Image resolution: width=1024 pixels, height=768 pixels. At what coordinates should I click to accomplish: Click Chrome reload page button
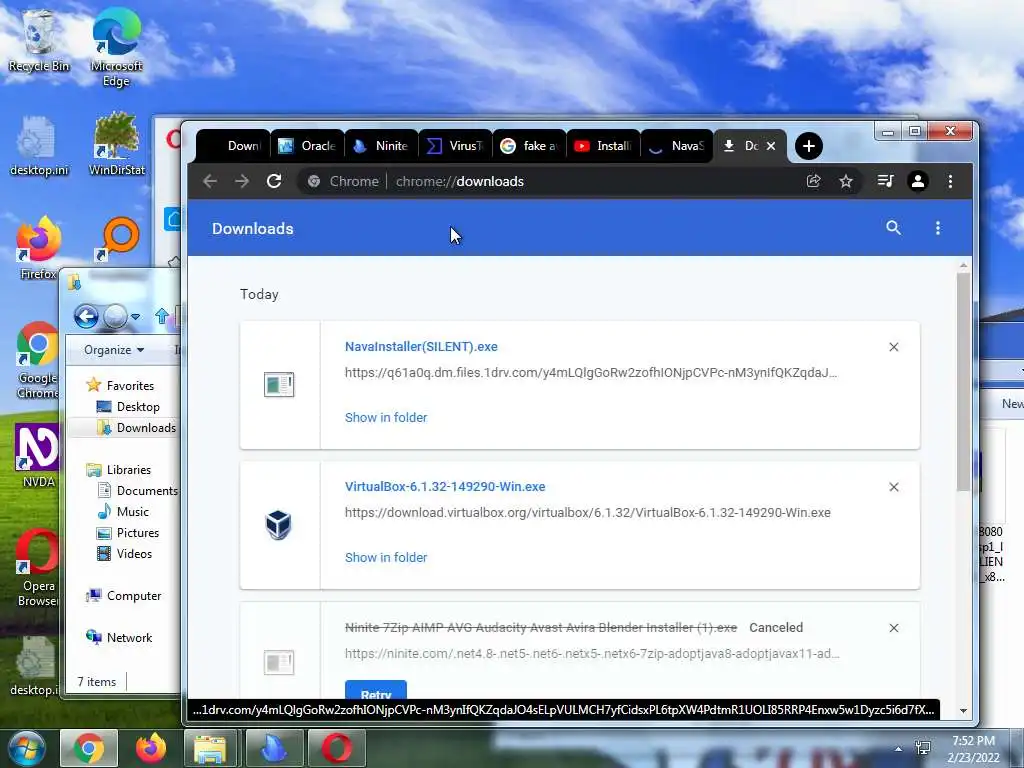(x=274, y=181)
